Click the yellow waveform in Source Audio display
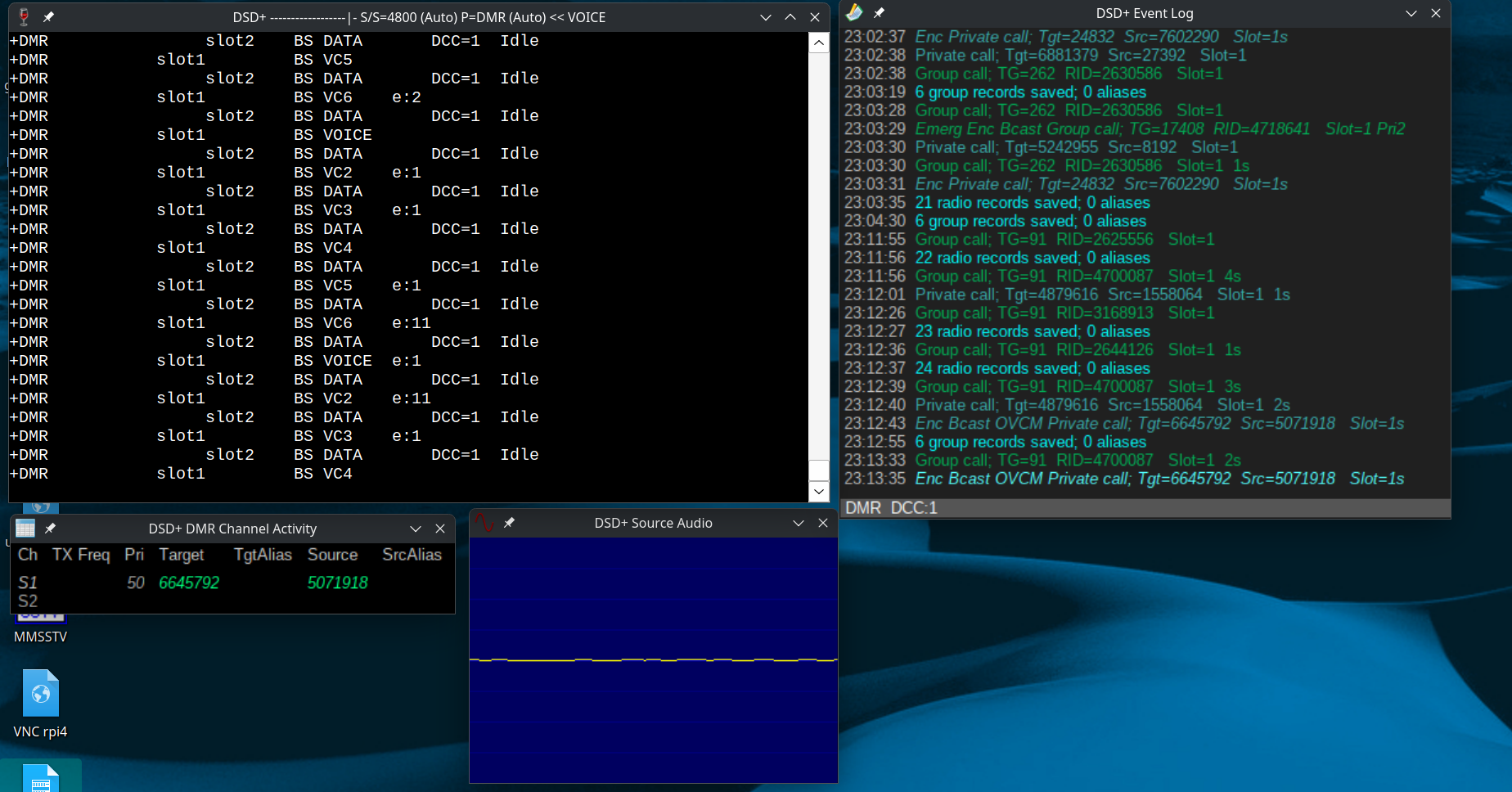1512x792 pixels. point(653,659)
